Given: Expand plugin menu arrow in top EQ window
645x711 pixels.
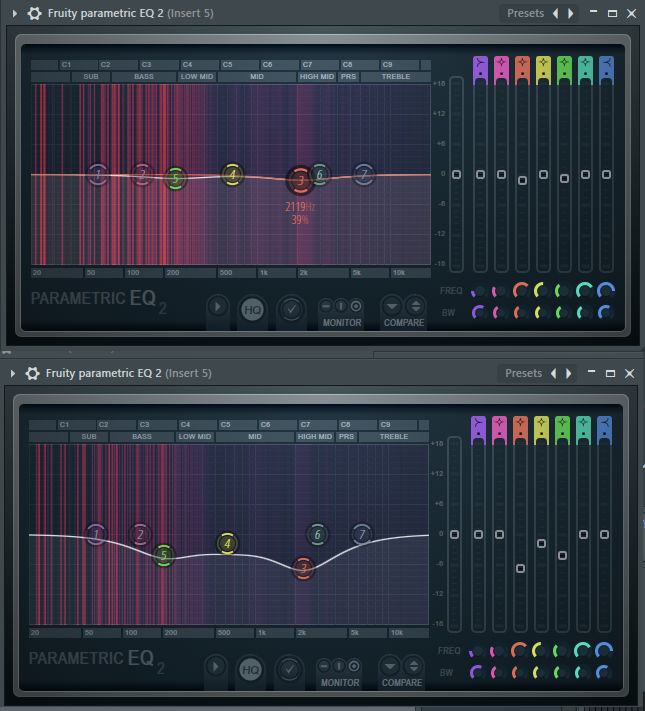Looking at the screenshot, I should click(x=15, y=14).
